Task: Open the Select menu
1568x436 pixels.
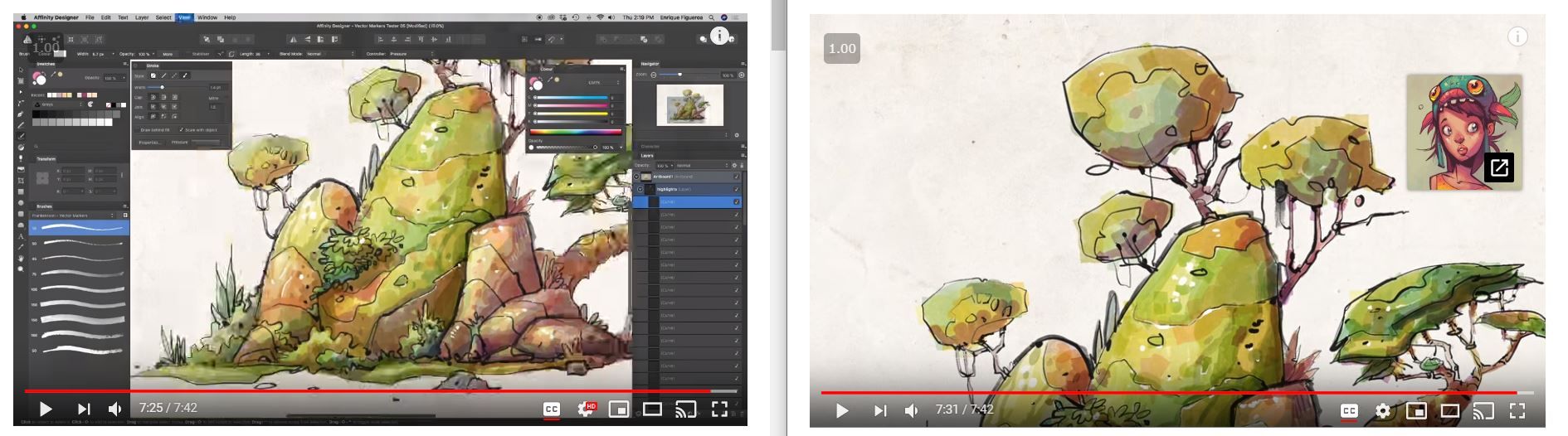Action: [x=163, y=17]
